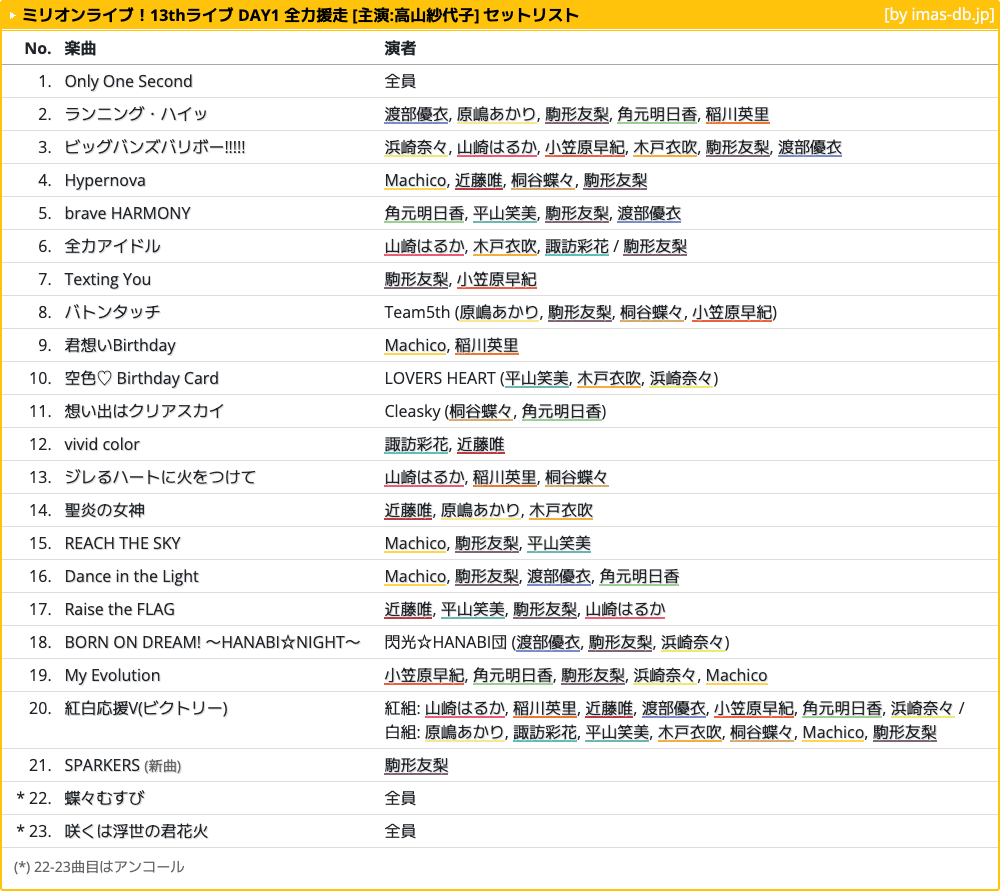
Task: Select the song title 蝶々むすび
Action: [x=105, y=799]
